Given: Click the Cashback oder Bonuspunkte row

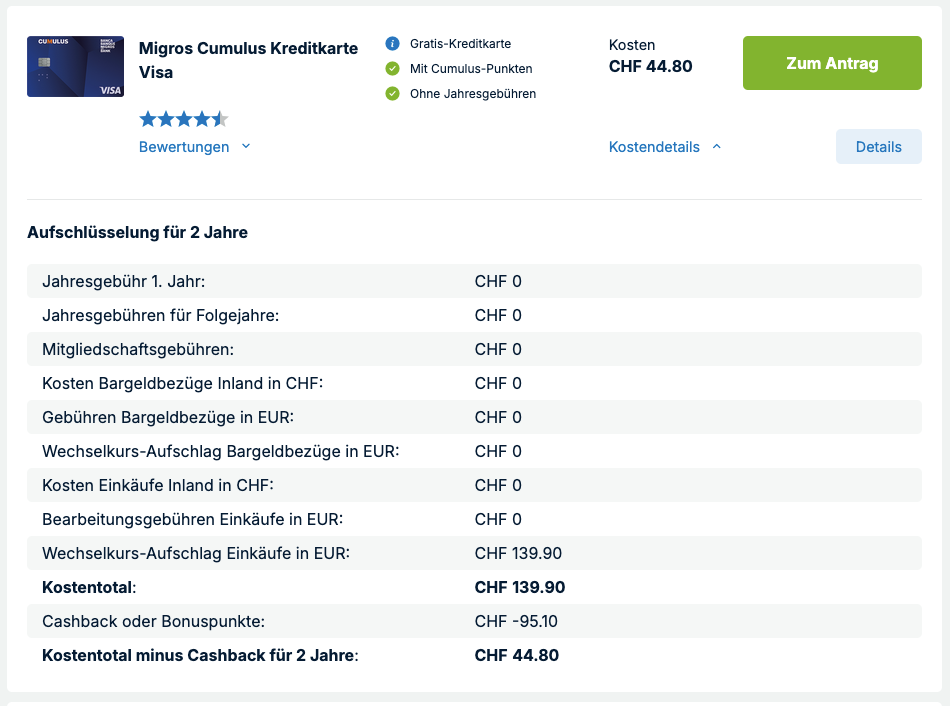Looking at the screenshot, I should (474, 621).
